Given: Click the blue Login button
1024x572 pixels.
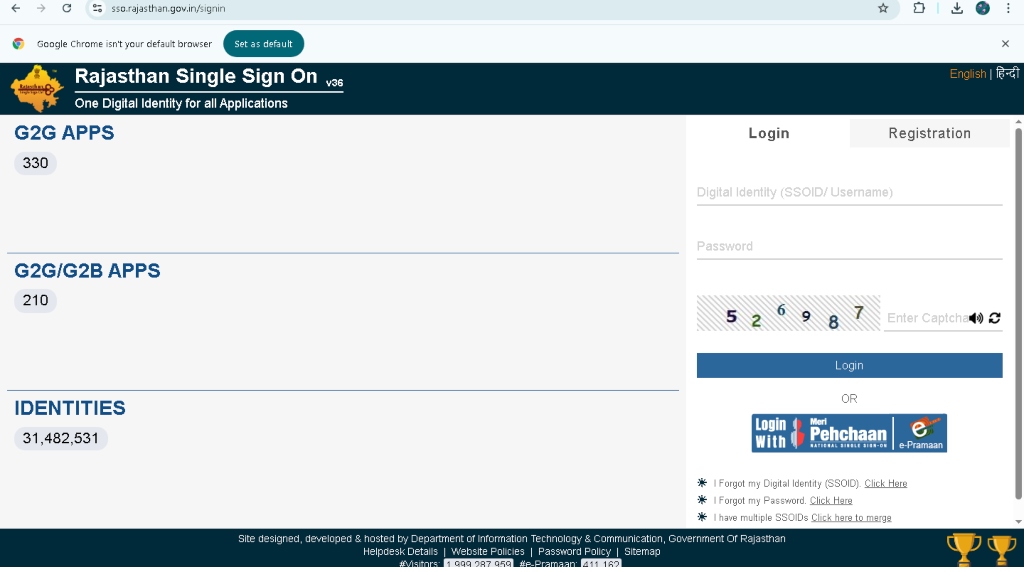Looking at the screenshot, I should click(849, 366).
